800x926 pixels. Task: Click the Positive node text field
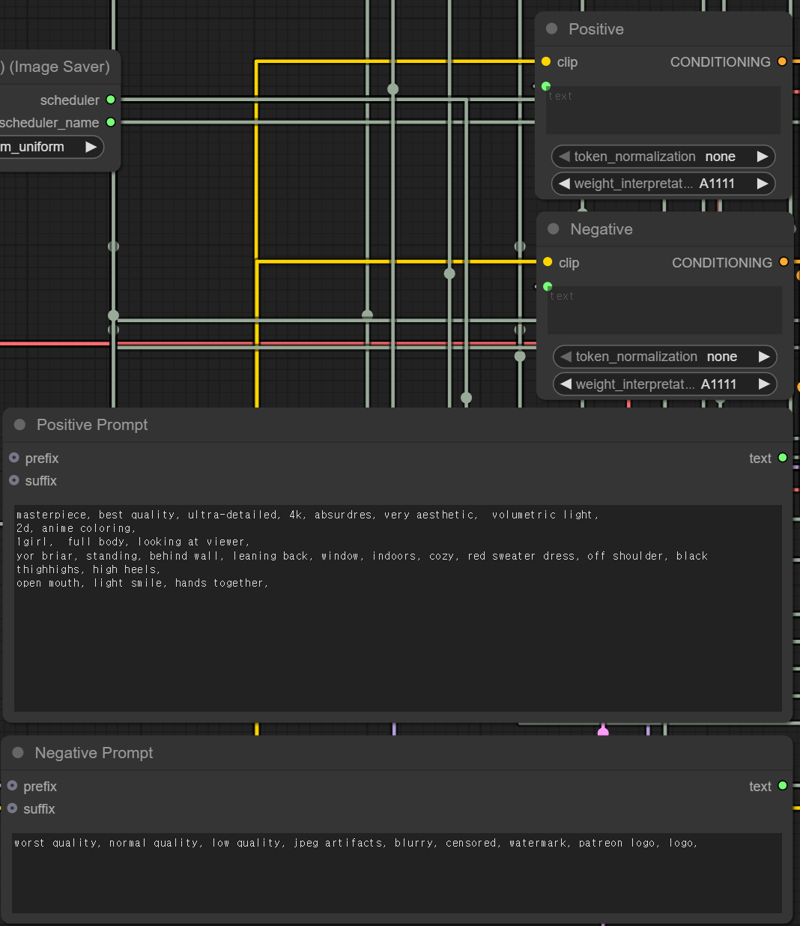coord(663,110)
